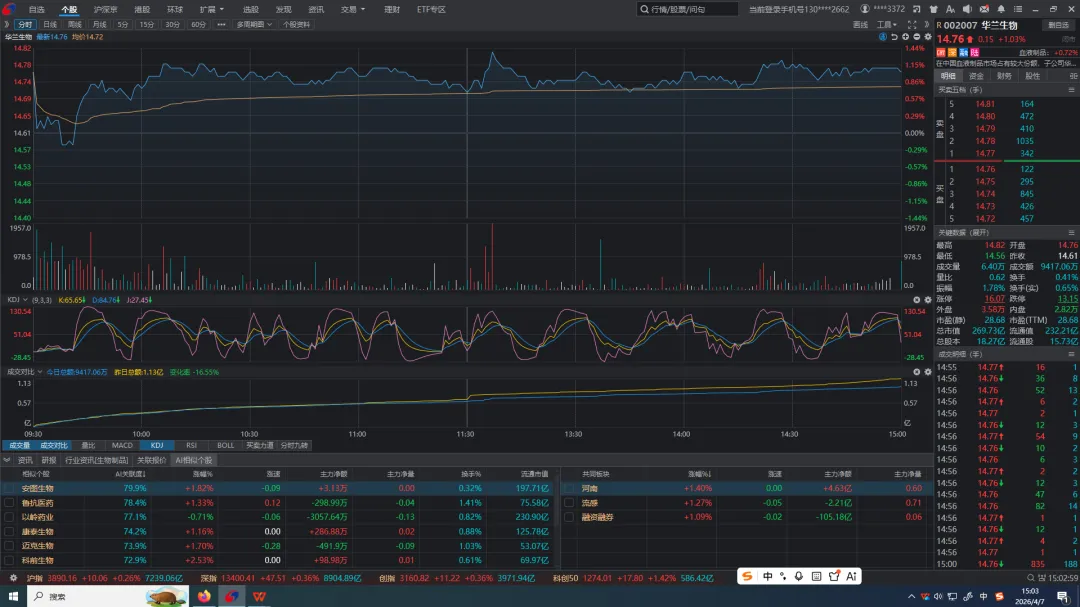Tick checkbox for 康泰生物 row

[x=9, y=532]
